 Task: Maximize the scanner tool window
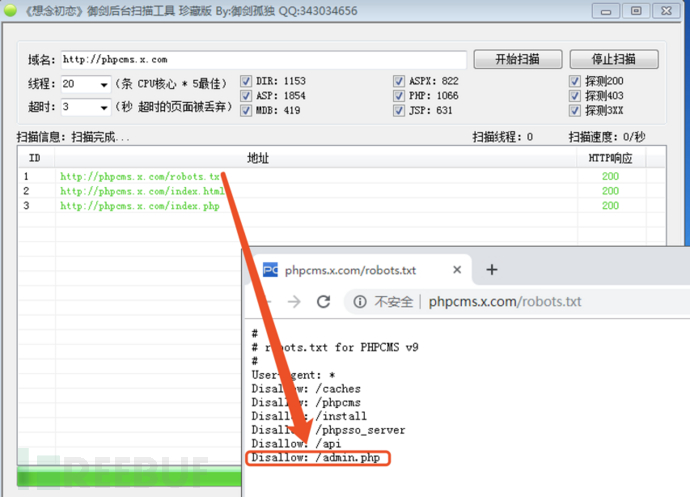point(636,11)
